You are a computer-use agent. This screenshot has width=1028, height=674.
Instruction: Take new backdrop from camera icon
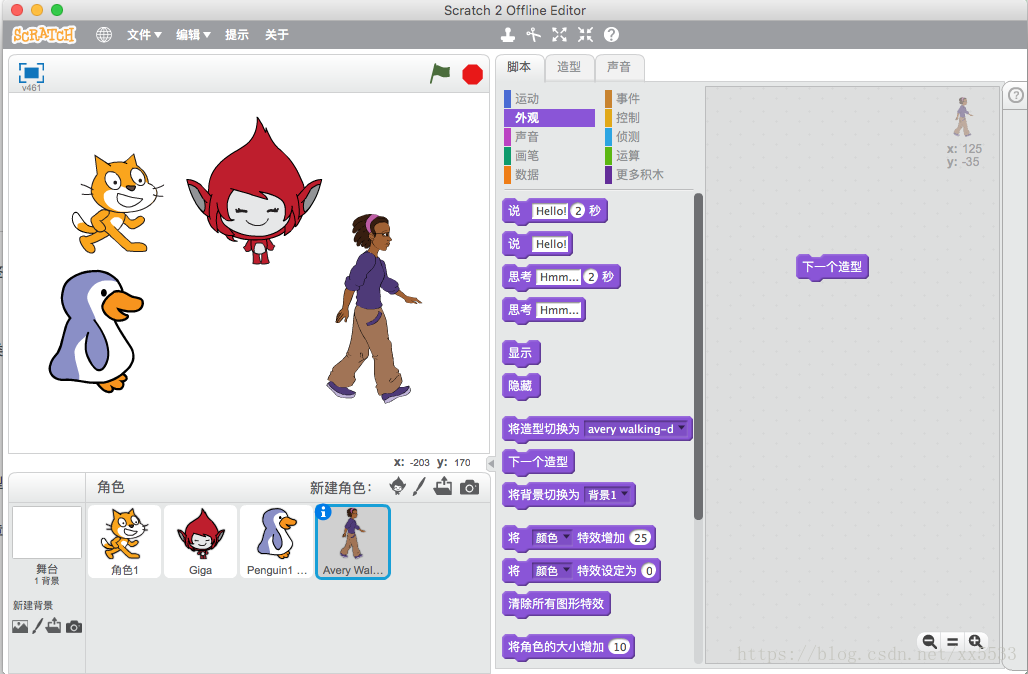[74, 627]
